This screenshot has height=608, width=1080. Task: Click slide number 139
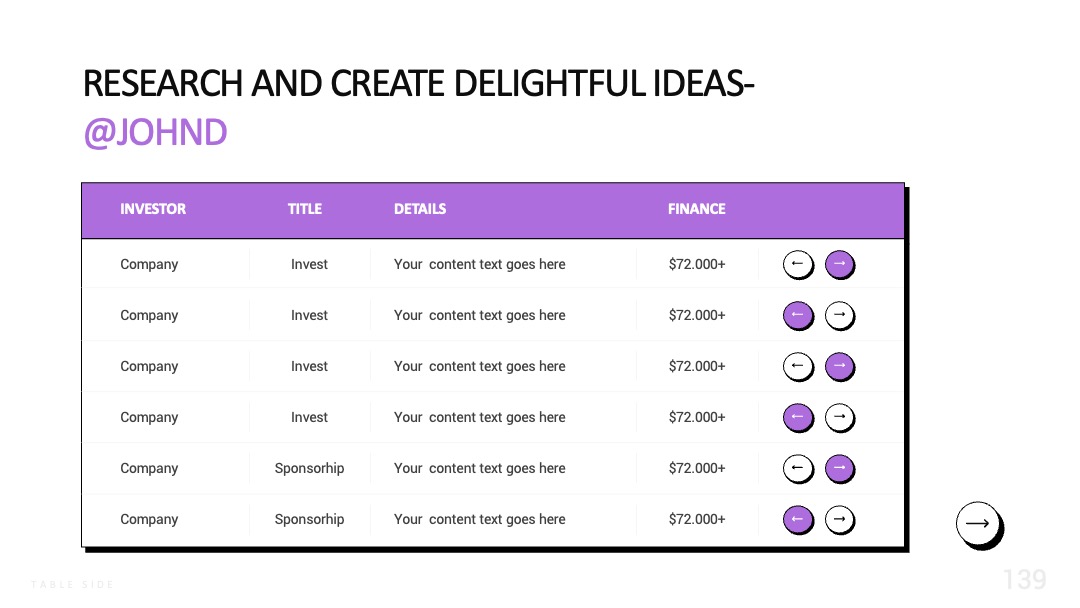tap(1024, 580)
